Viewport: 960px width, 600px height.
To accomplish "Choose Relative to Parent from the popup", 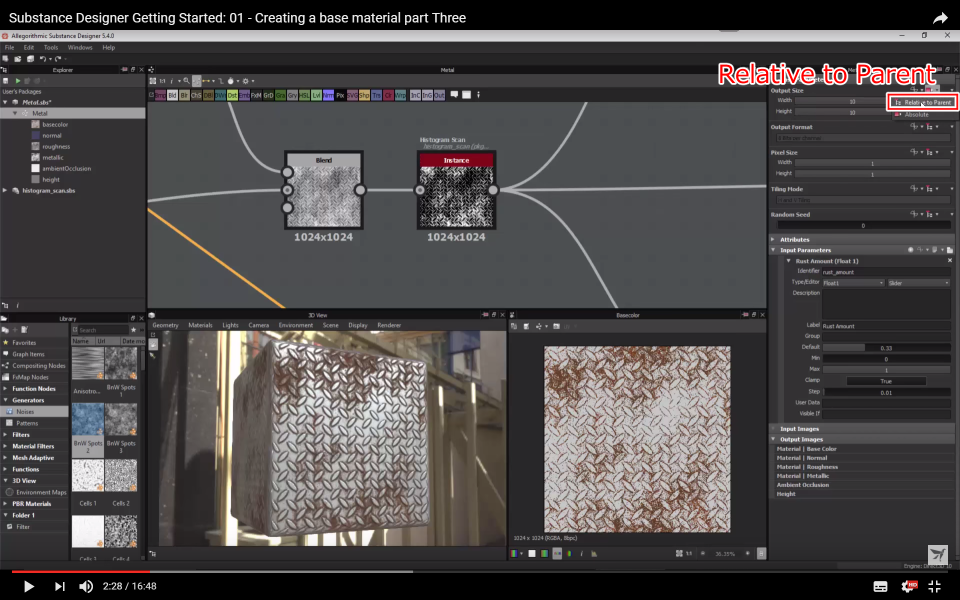I will click(x=923, y=103).
